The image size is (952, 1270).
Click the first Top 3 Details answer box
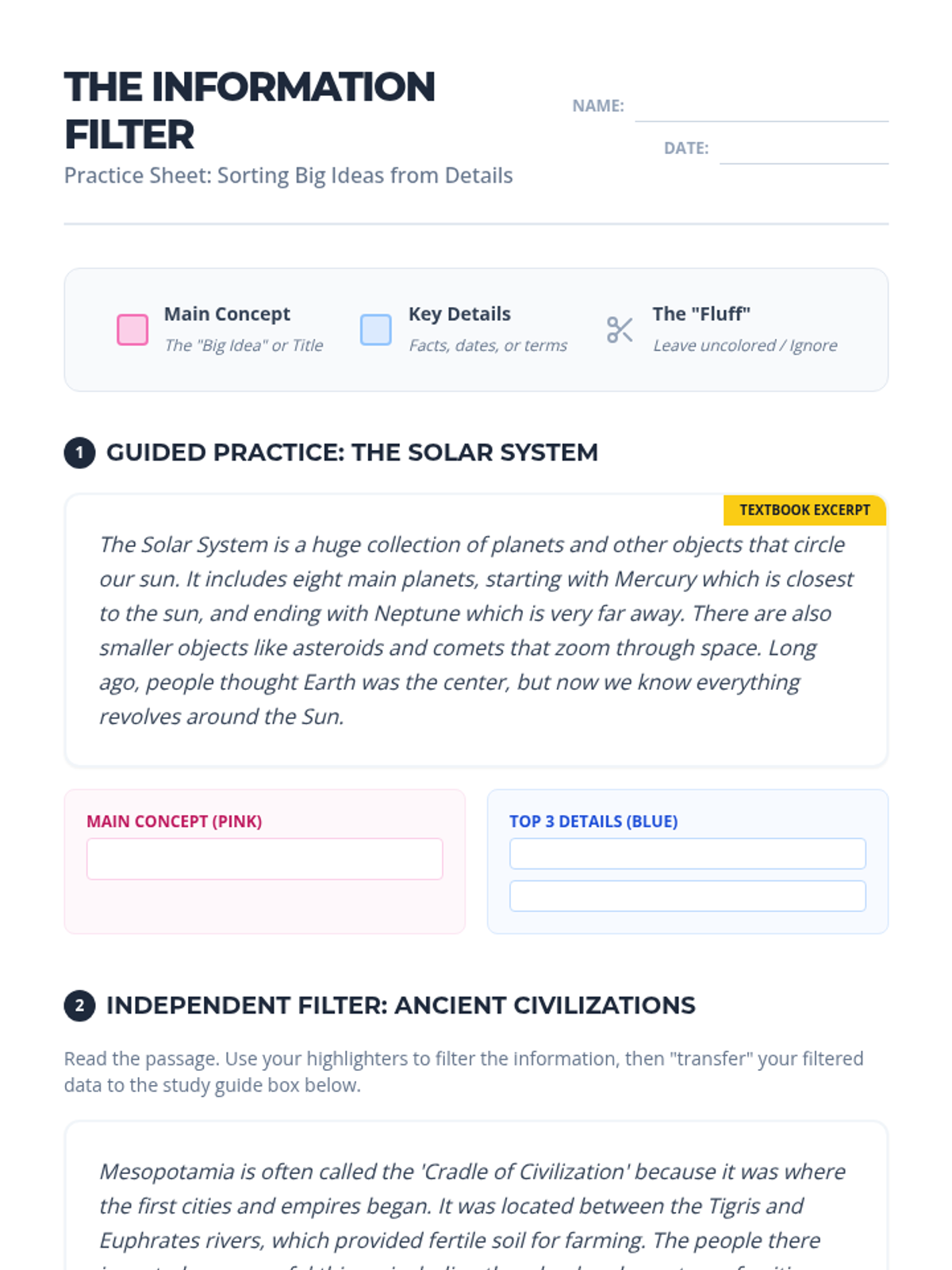click(x=688, y=853)
